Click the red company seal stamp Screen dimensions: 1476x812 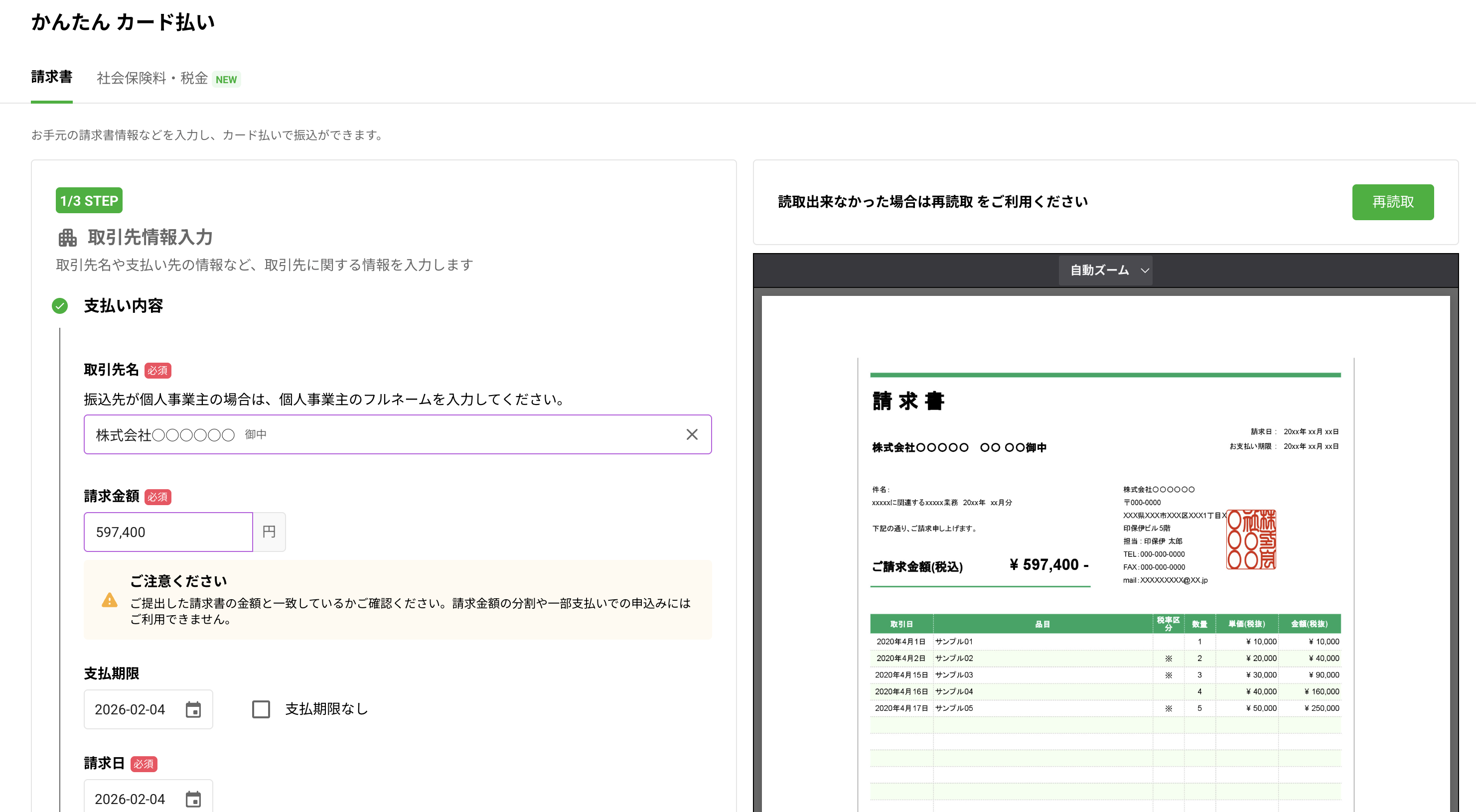(1251, 540)
